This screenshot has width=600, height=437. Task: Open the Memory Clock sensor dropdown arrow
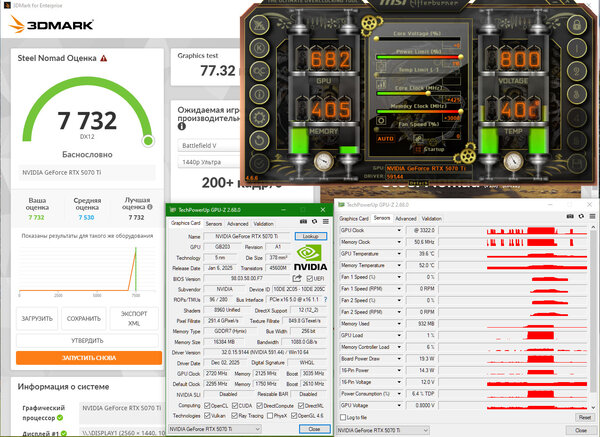(399, 242)
